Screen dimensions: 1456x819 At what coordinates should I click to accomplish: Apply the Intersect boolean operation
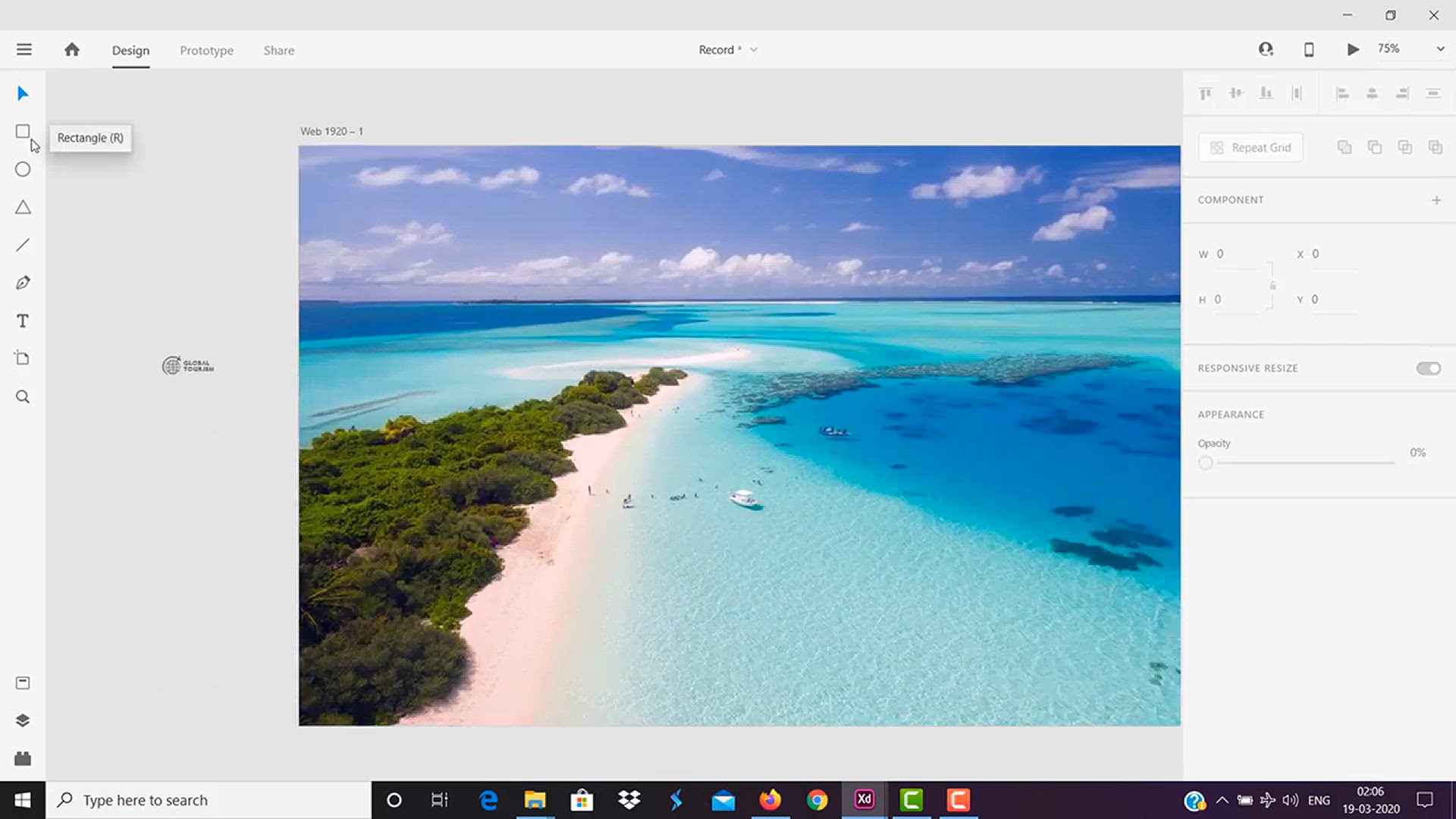tap(1405, 147)
